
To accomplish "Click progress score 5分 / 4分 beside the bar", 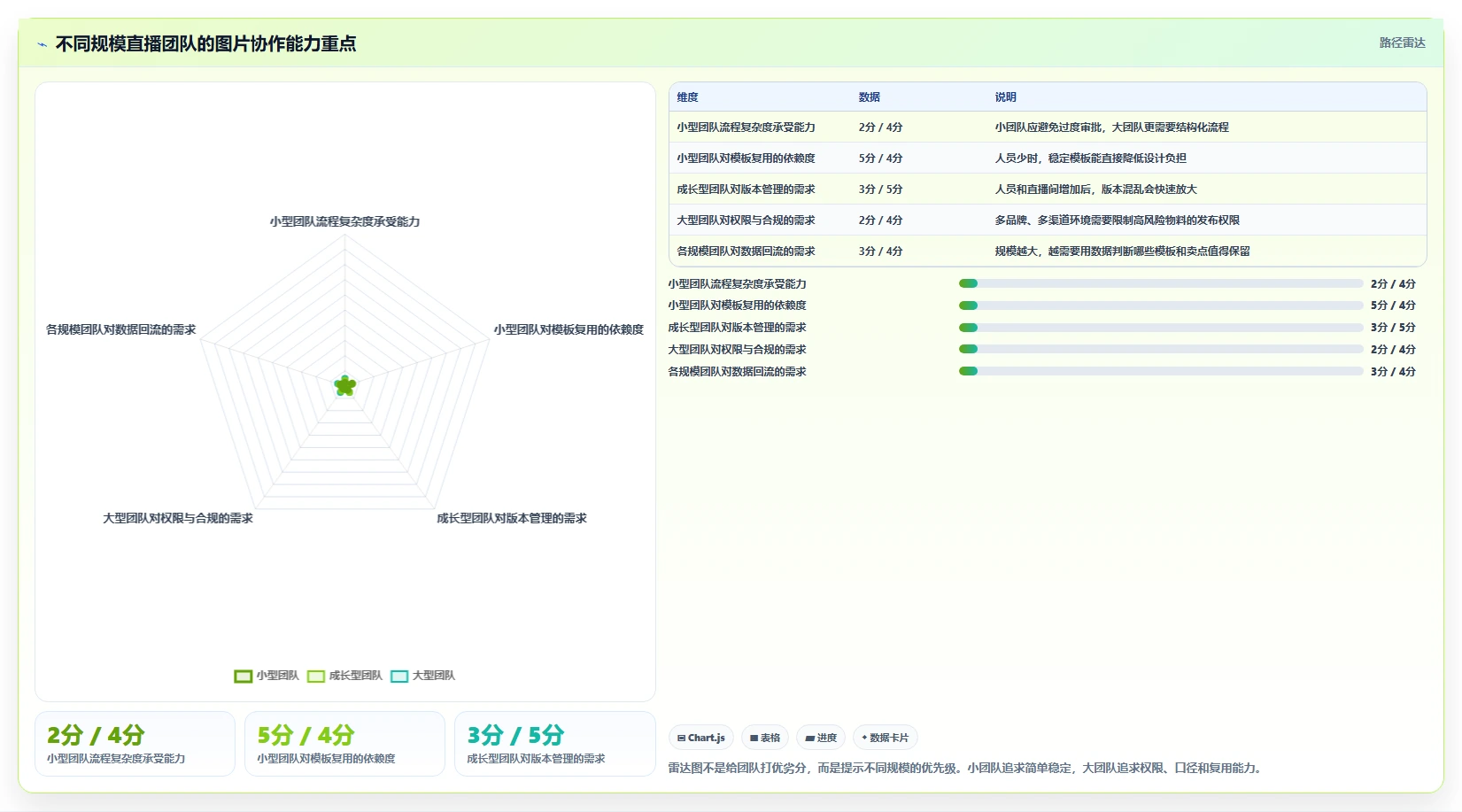I will pos(1393,305).
